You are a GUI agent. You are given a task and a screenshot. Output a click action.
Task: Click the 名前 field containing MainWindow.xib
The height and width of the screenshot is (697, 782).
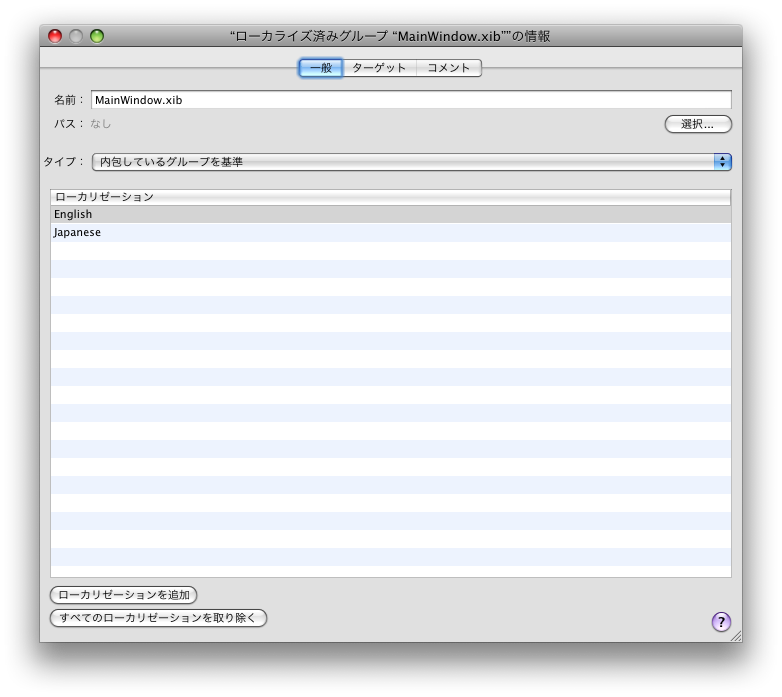click(411, 100)
